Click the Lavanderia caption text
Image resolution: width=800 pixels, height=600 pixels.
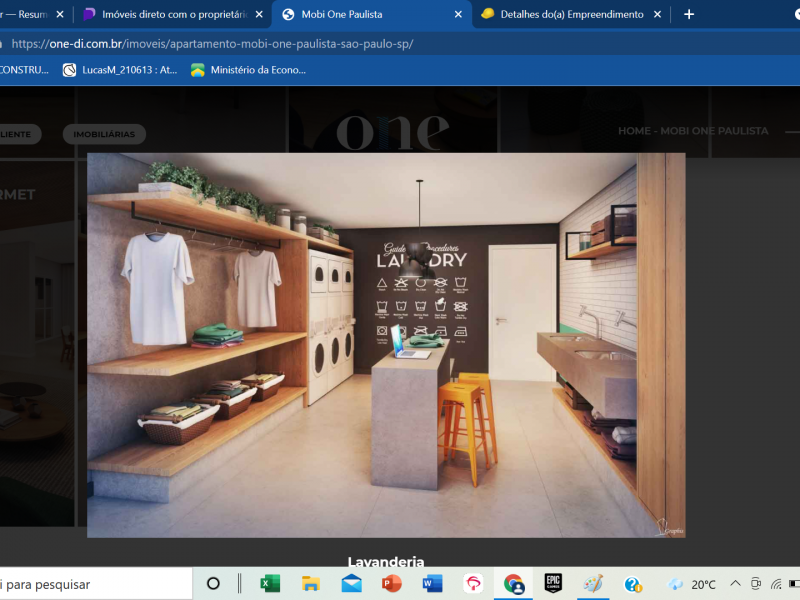point(386,561)
